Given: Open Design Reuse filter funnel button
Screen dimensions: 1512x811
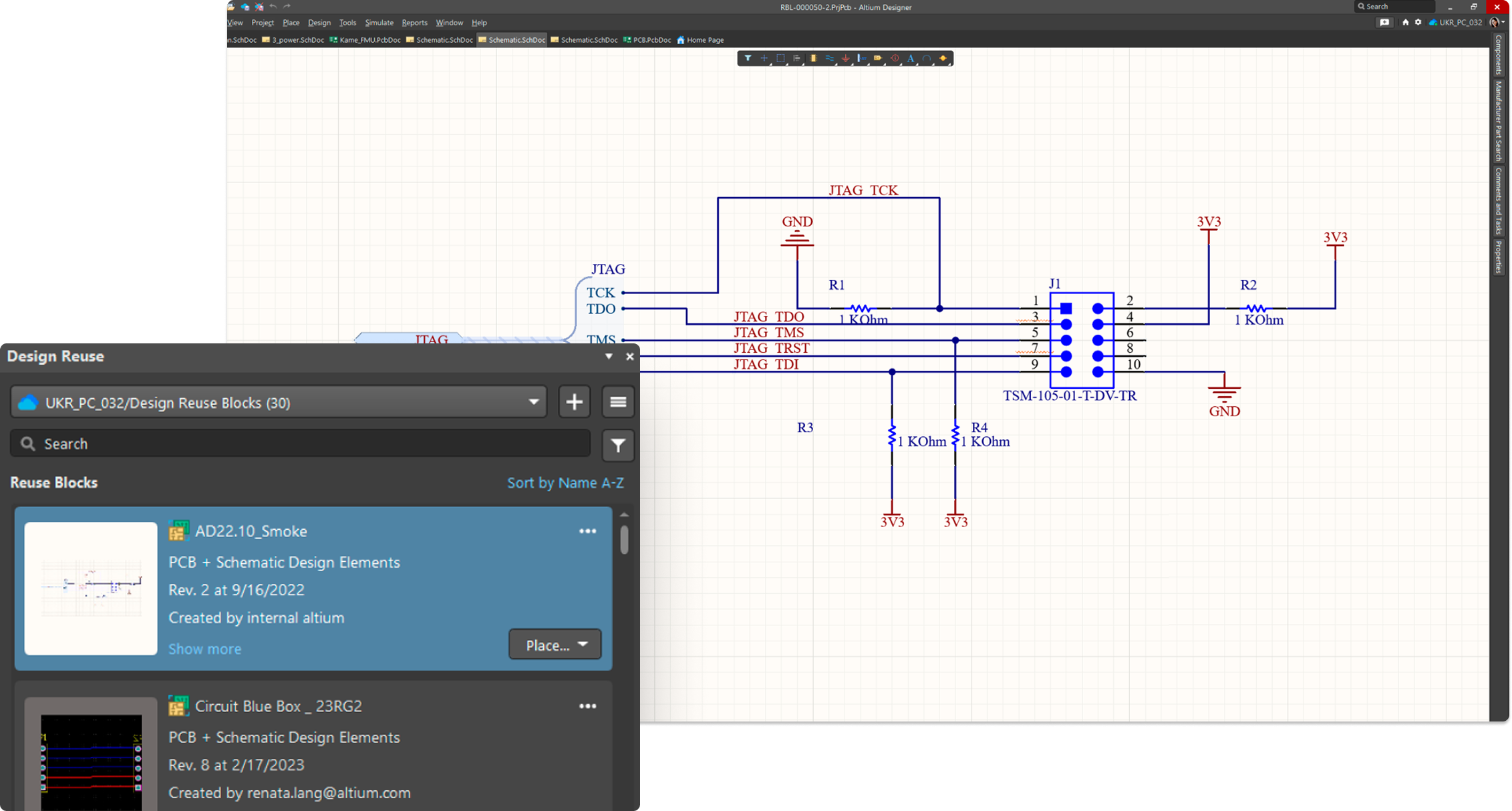Looking at the screenshot, I should tap(618, 445).
